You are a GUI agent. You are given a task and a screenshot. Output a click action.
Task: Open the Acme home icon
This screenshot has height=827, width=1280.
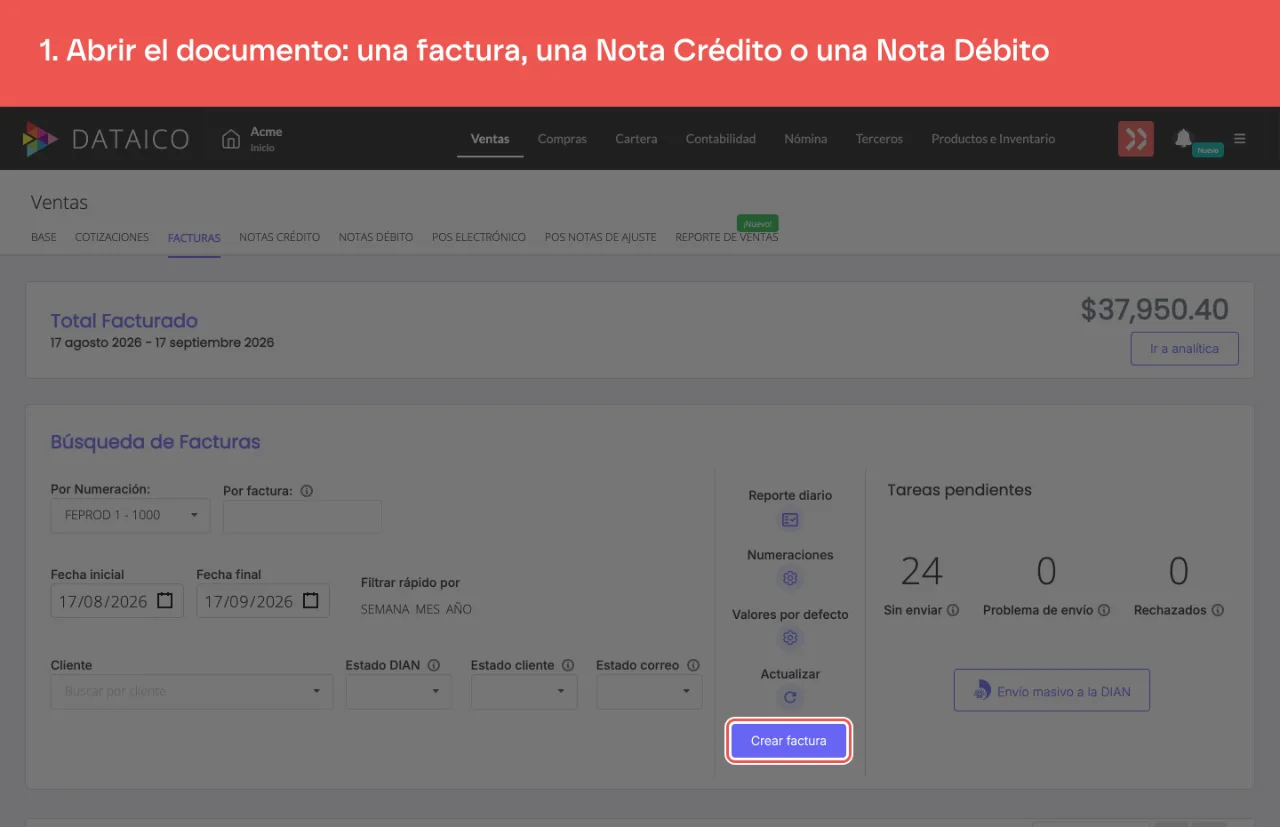231,139
